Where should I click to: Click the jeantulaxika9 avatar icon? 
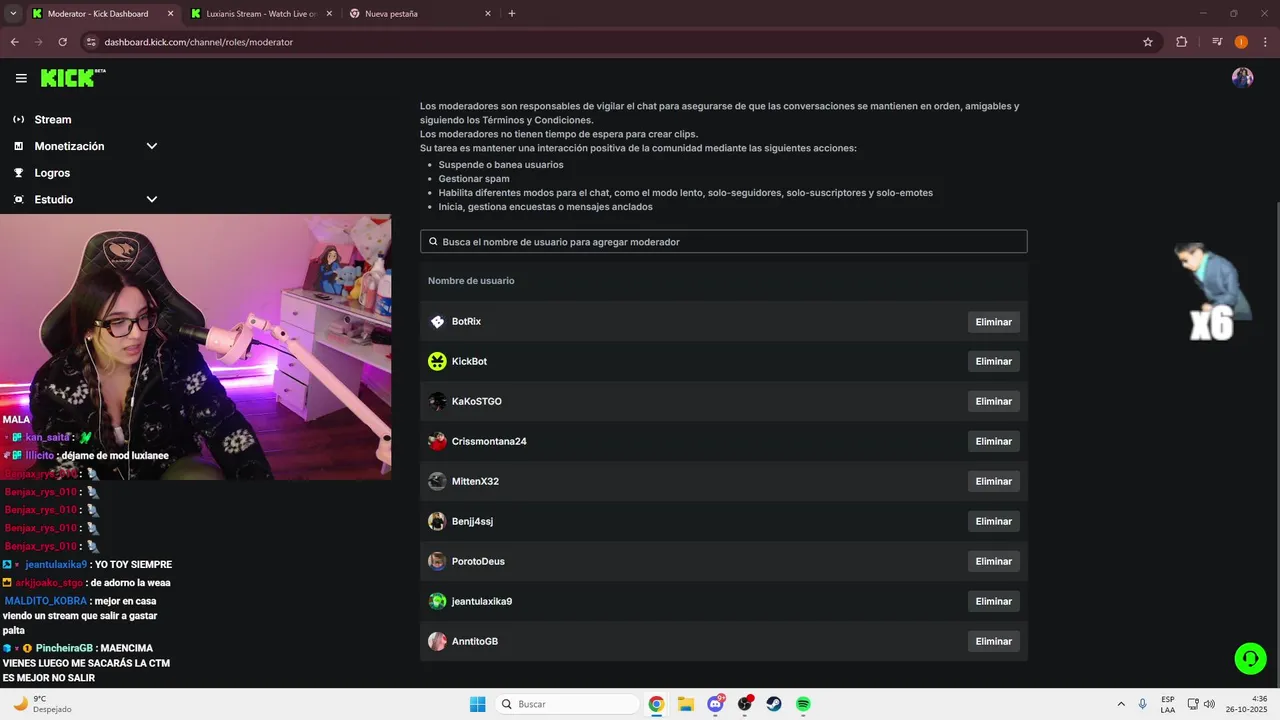coord(437,601)
